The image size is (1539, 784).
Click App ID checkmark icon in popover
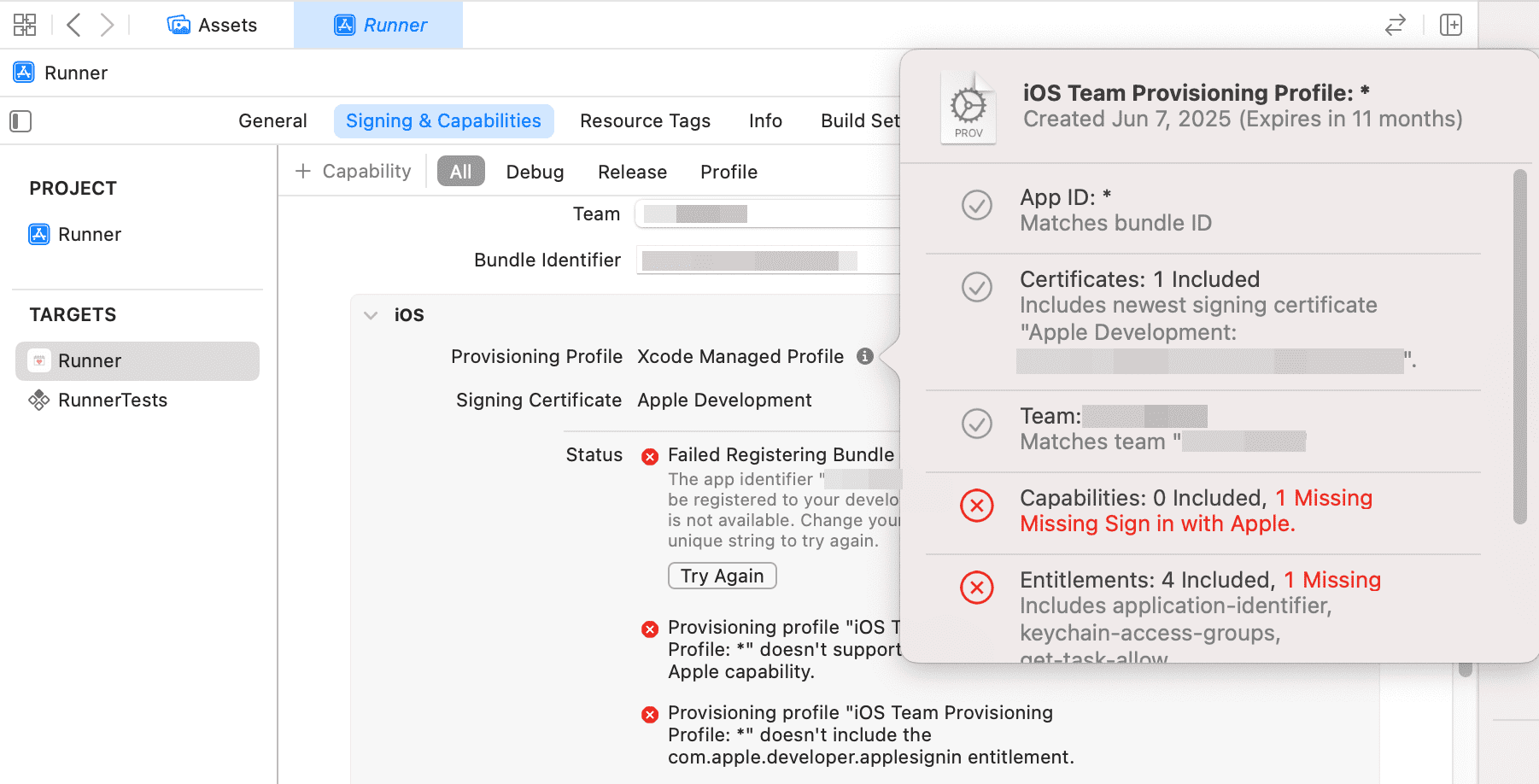(977, 205)
